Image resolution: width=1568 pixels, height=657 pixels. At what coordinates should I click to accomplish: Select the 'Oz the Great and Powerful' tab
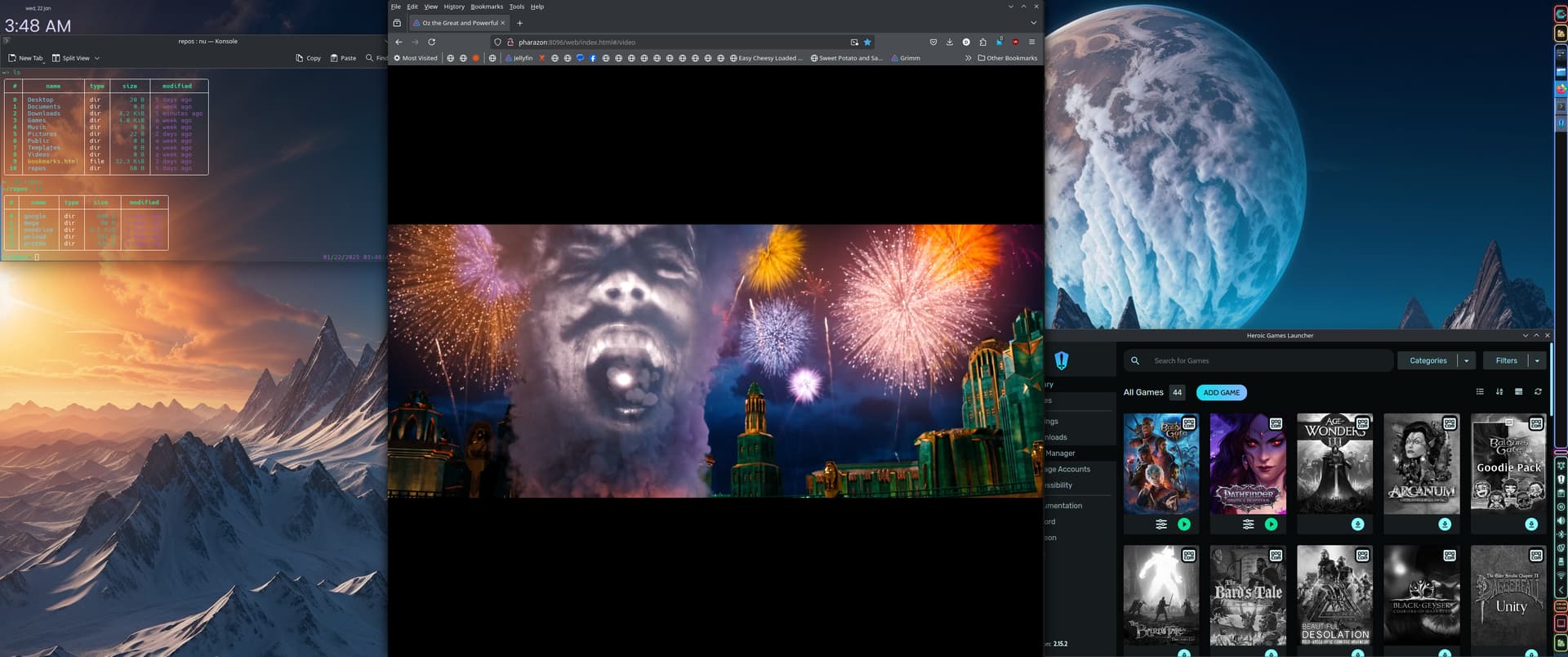[x=459, y=23]
